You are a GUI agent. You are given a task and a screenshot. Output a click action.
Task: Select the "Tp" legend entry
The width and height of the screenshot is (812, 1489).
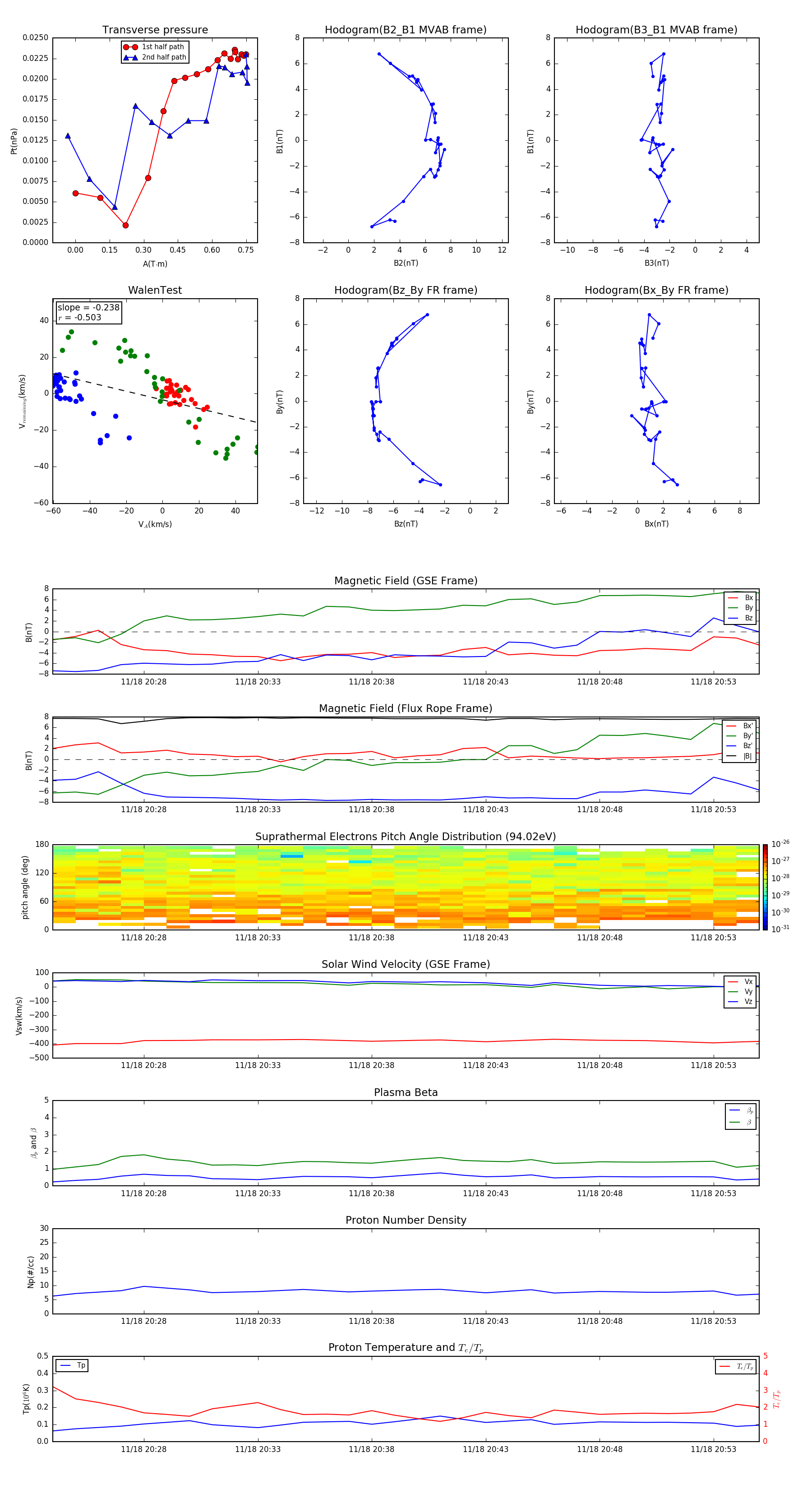click(72, 1365)
